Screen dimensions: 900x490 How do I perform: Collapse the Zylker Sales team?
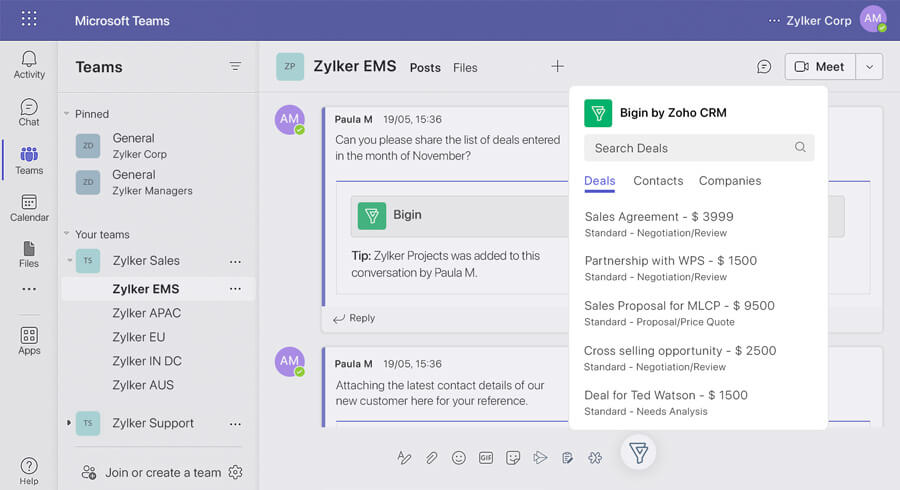click(68, 261)
